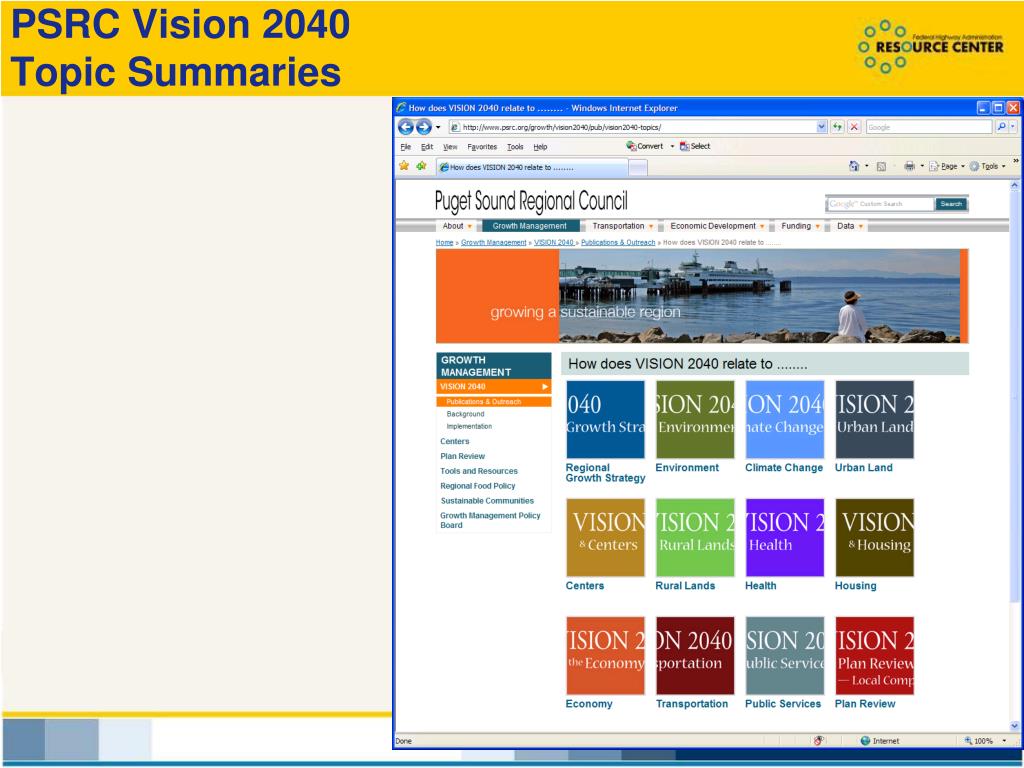Open the Favorites menu in the menu bar
Image resolution: width=1024 pixels, height=768 pixels.
point(482,147)
